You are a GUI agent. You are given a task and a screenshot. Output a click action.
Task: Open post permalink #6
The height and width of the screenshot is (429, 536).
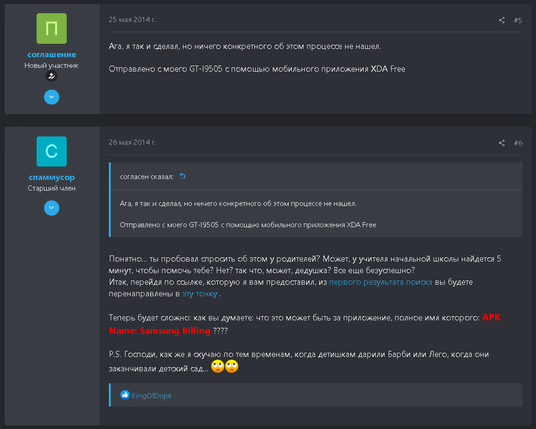click(x=518, y=143)
